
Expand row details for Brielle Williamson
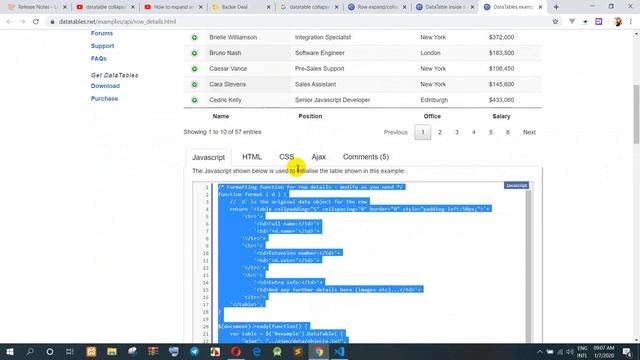click(194, 37)
